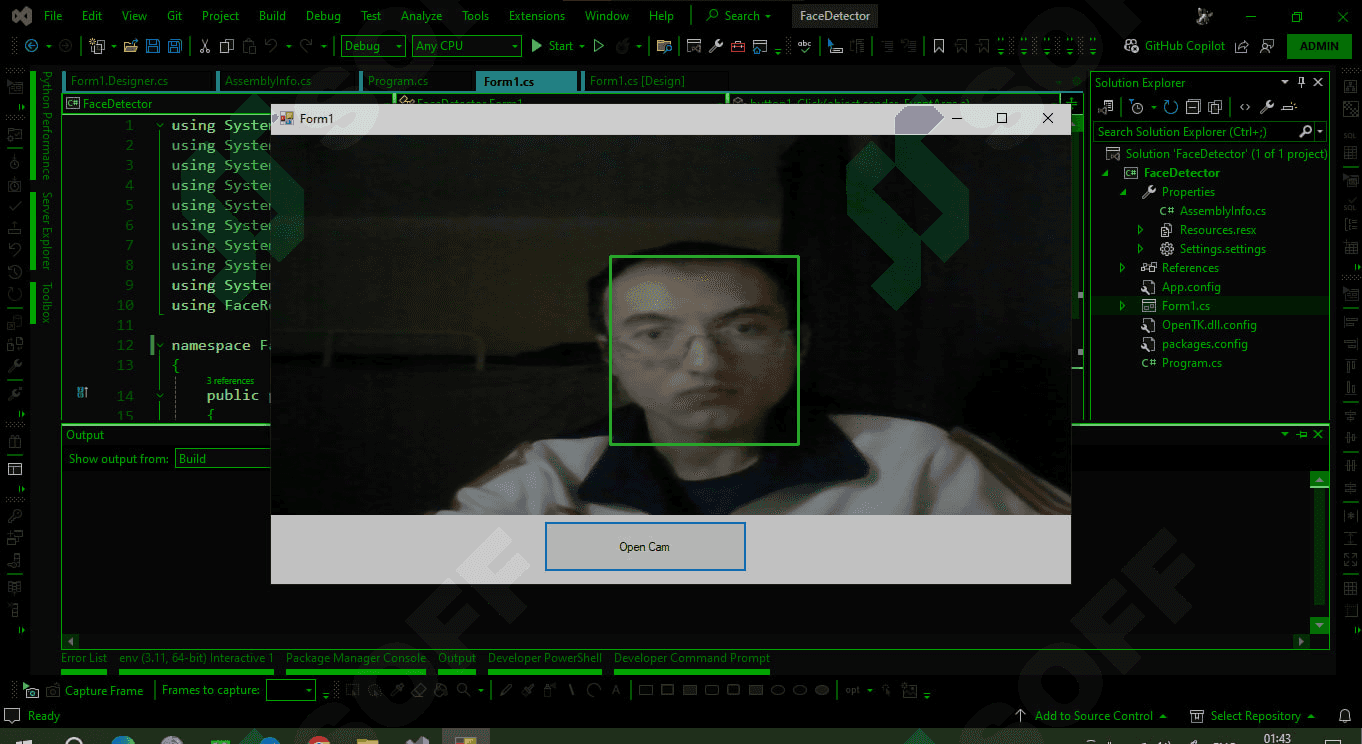Viewport: 1362px width, 744px height.
Task: Click the Find in Files icon
Action: 664,46
